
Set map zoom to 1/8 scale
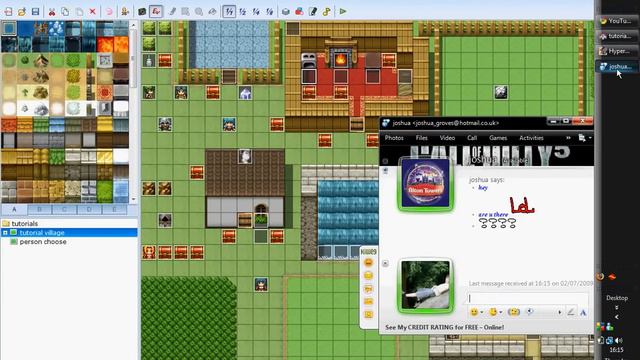coord(269,11)
